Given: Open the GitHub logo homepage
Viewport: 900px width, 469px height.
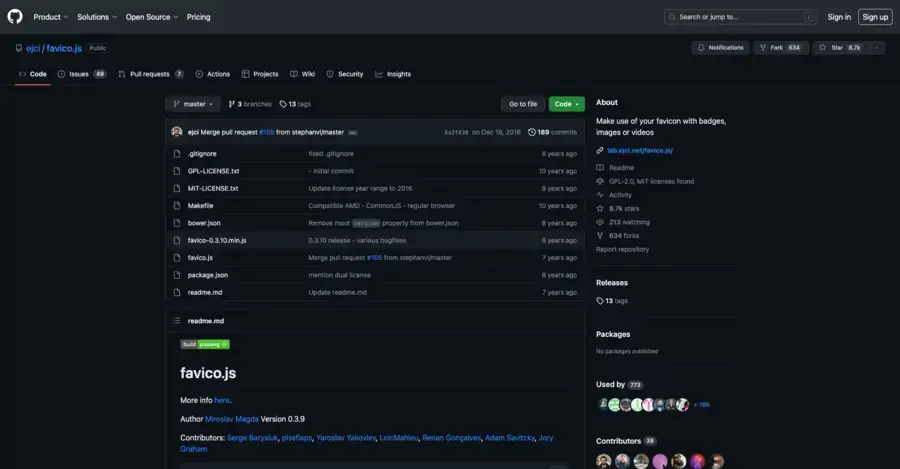Looking at the screenshot, I should (x=15, y=17).
